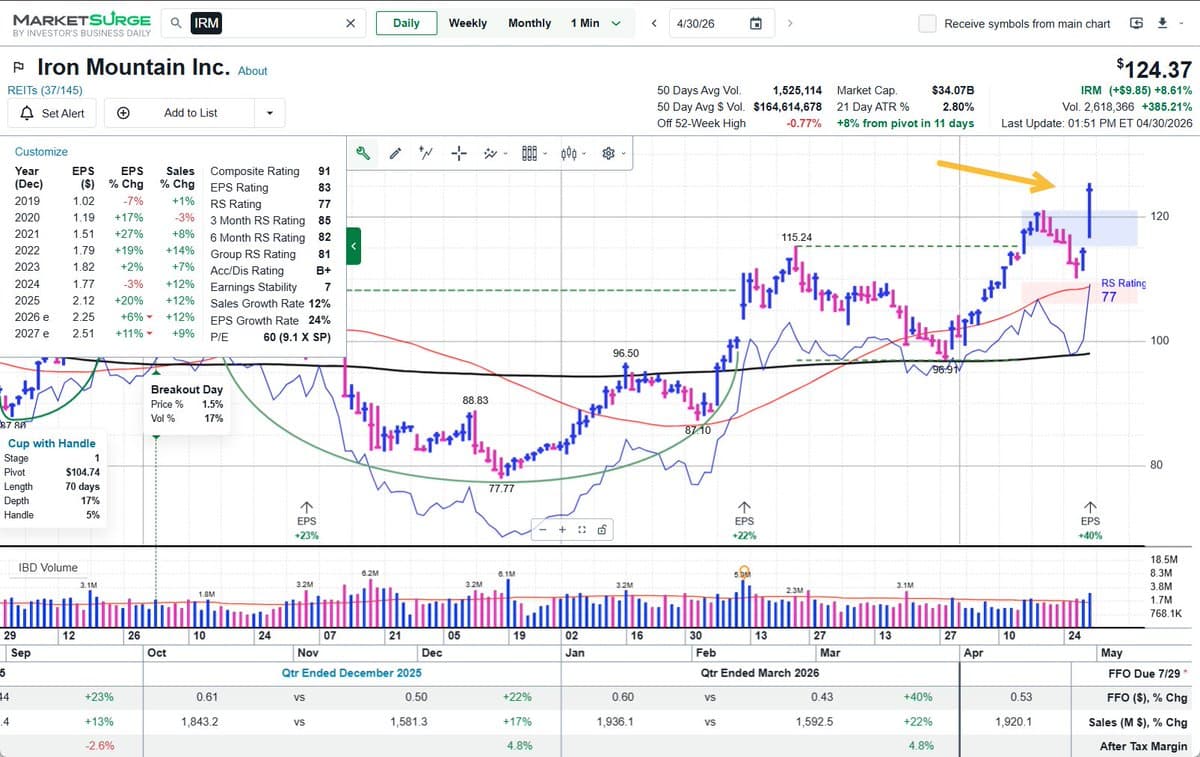
Task: Click the sync chart window icon
Action: coord(1136,23)
